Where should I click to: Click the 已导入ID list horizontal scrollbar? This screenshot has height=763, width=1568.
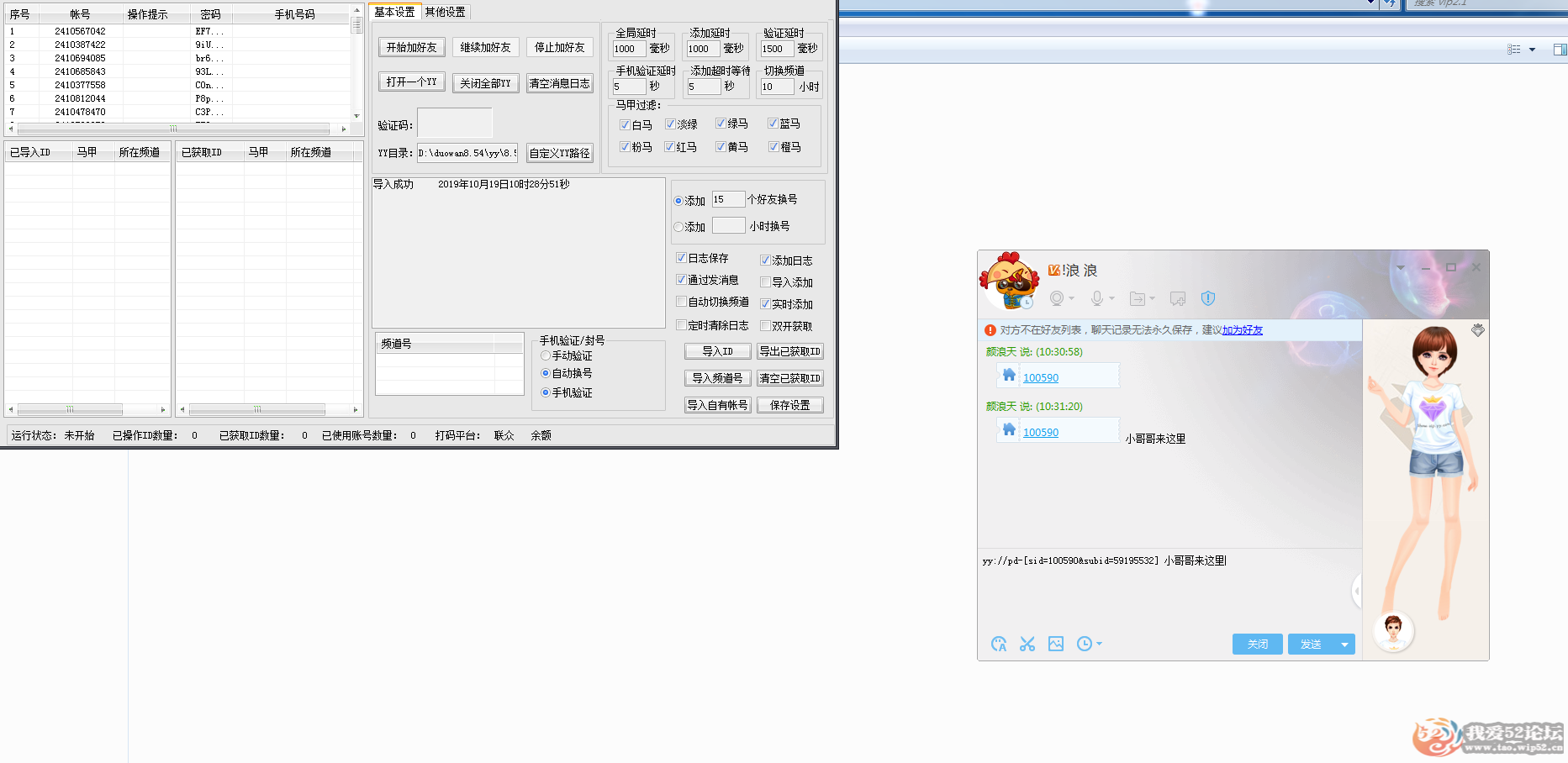87,409
